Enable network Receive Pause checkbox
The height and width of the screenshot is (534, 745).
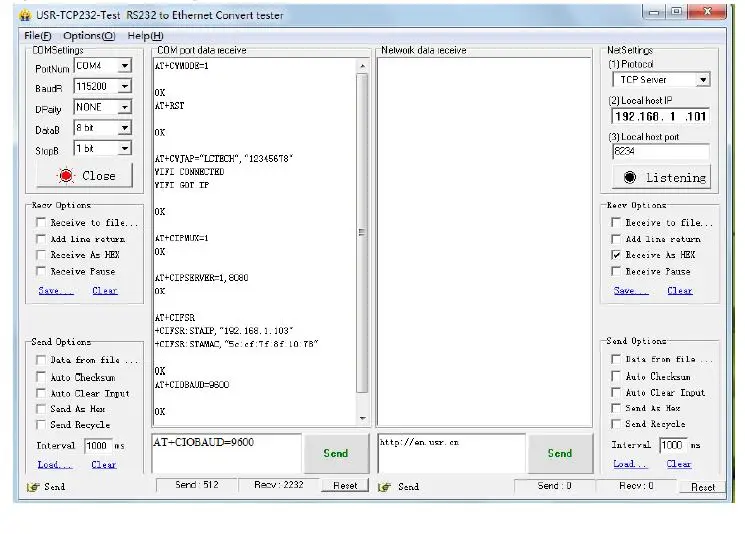click(x=616, y=271)
